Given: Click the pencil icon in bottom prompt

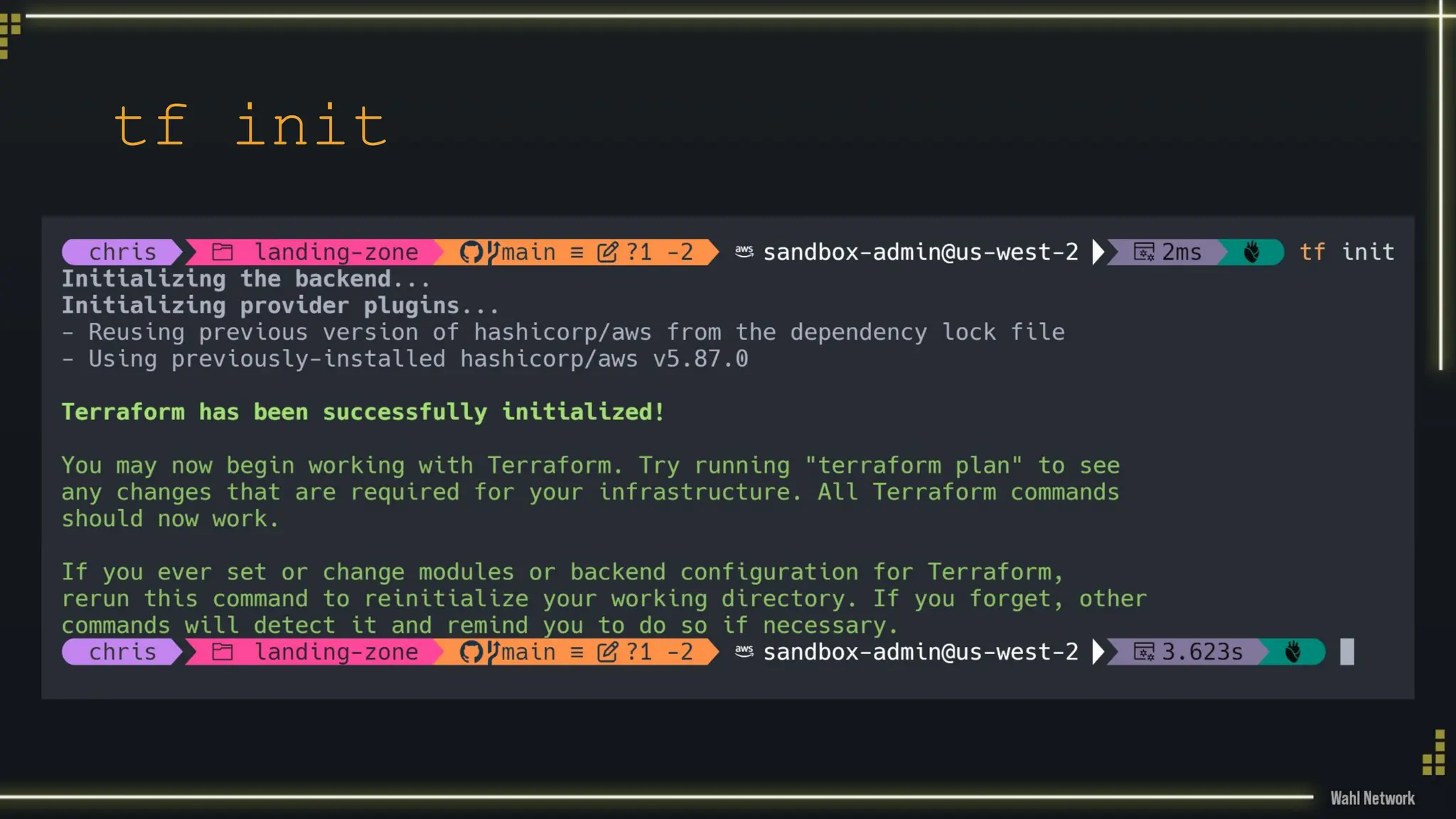Looking at the screenshot, I should (x=608, y=651).
